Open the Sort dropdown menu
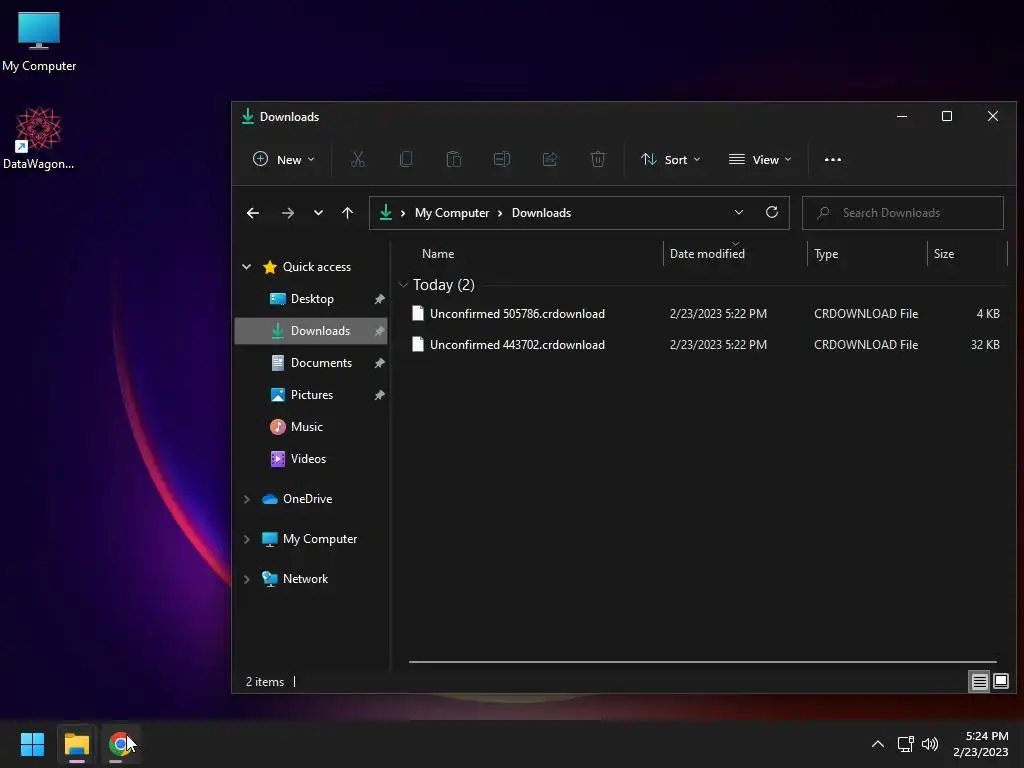Image resolution: width=1024 pixels, height=768 pixels. [671, 159]
